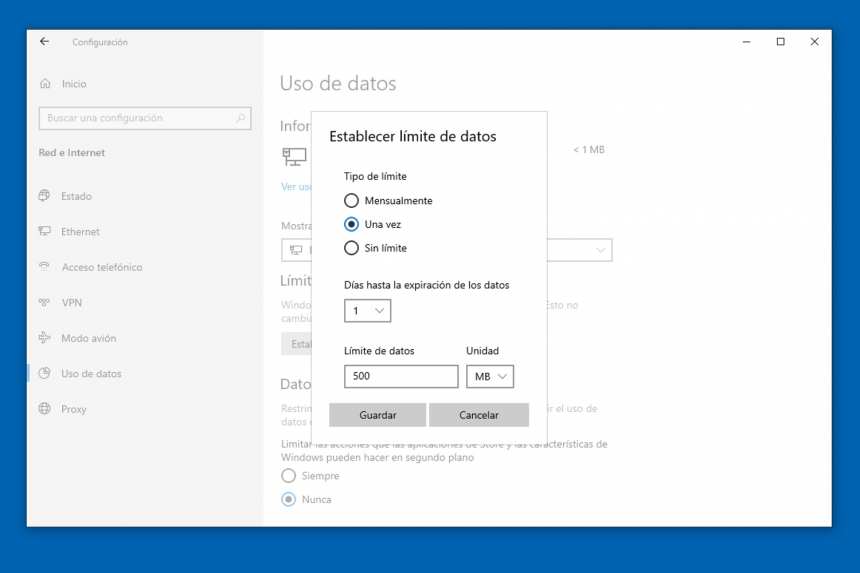This screenshot has width=860, height=573.
Task: Go to Uso de datos section
Action: pos(90,374)
